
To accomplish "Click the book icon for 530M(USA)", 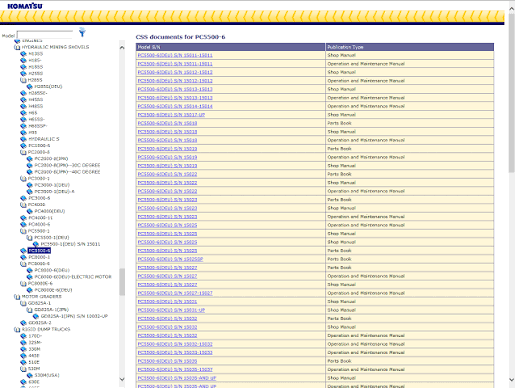I will 29,375.
